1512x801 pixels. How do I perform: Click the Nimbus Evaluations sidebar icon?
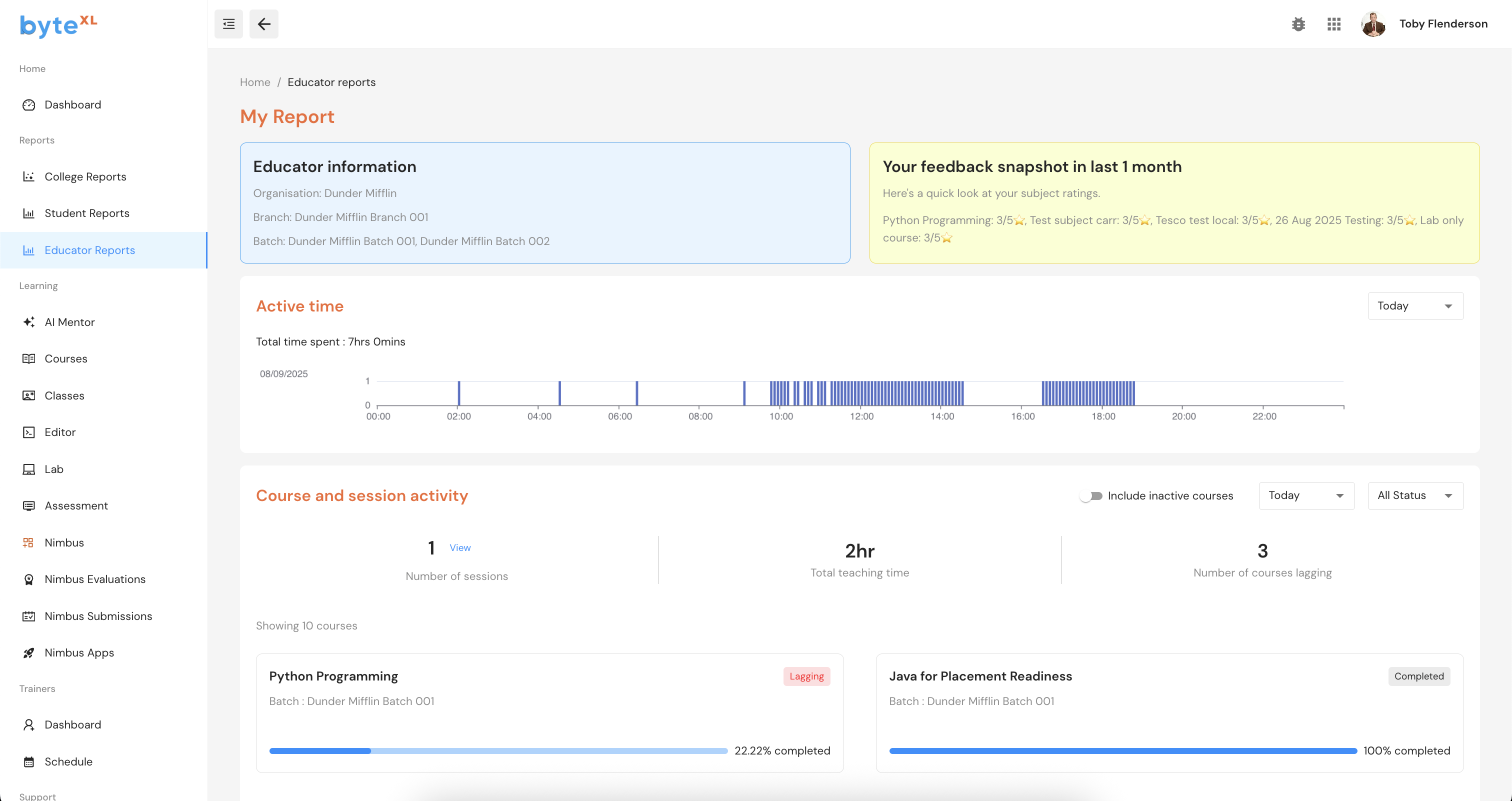[29, 579]
